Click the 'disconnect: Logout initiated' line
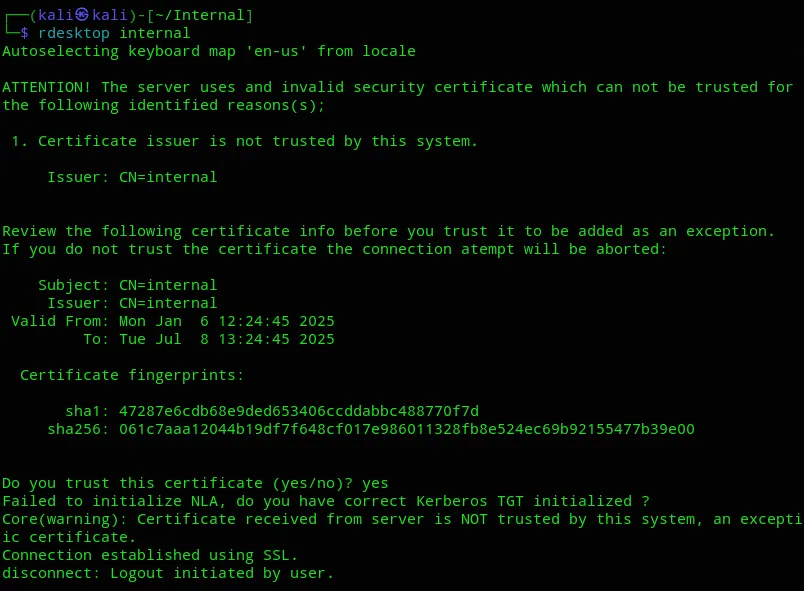 (168, 573)
